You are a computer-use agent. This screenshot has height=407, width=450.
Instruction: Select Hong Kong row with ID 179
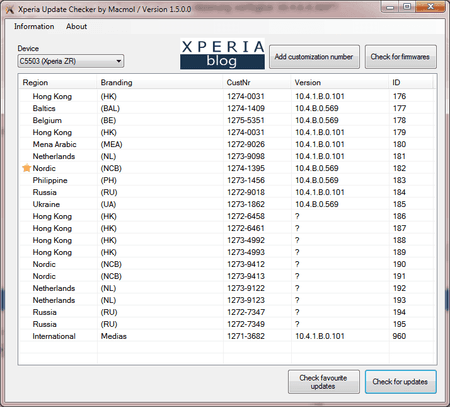(227, 132)
